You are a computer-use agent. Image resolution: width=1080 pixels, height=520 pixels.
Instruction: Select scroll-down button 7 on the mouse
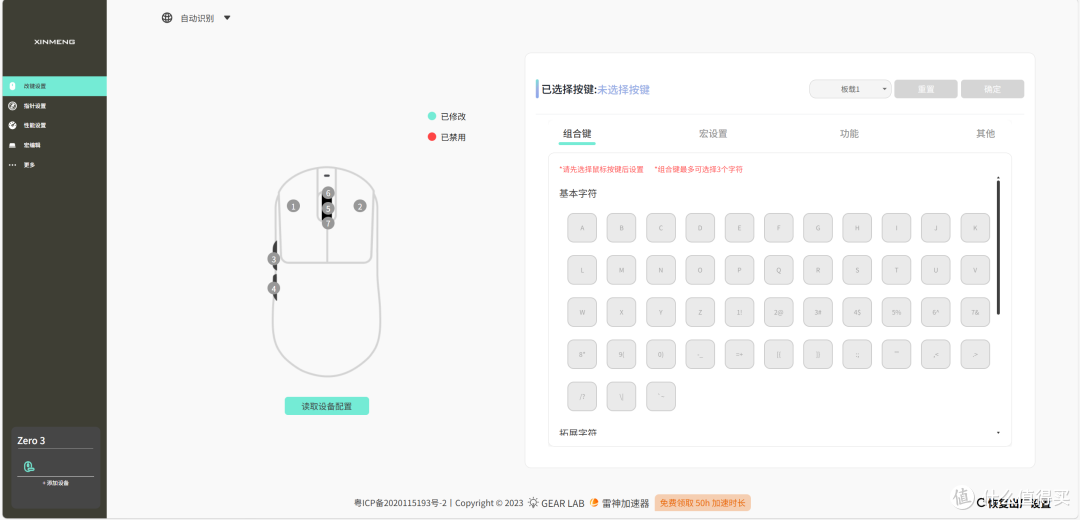click(x=328, y=223)
